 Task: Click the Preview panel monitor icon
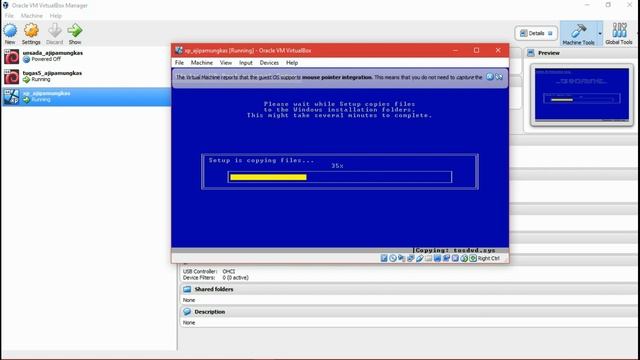click(x=531, y=53)
